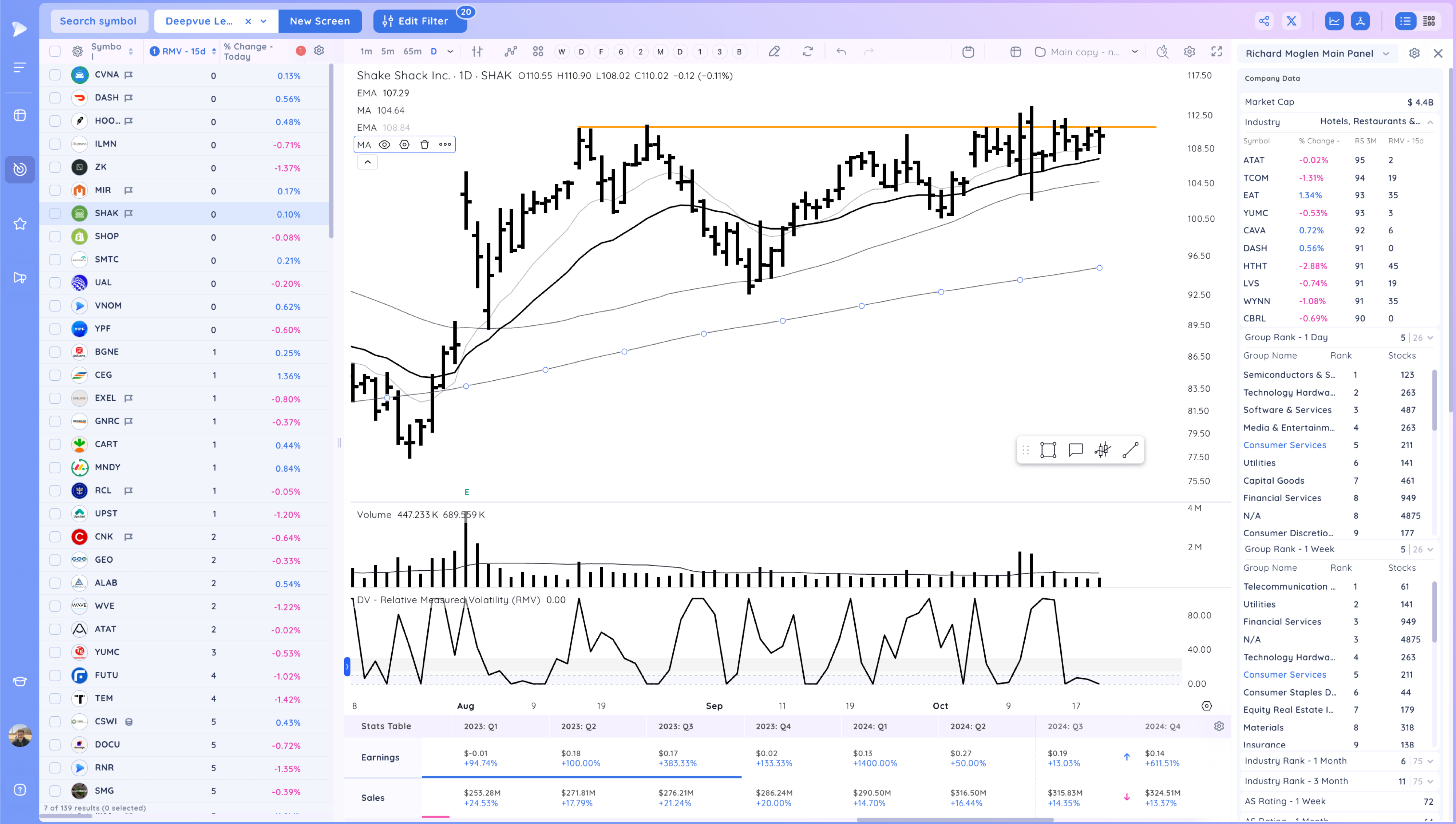The image size is (1456, 824).
Task: Delete the MA indicator with trash icon
Action: [x=424, y=145]
